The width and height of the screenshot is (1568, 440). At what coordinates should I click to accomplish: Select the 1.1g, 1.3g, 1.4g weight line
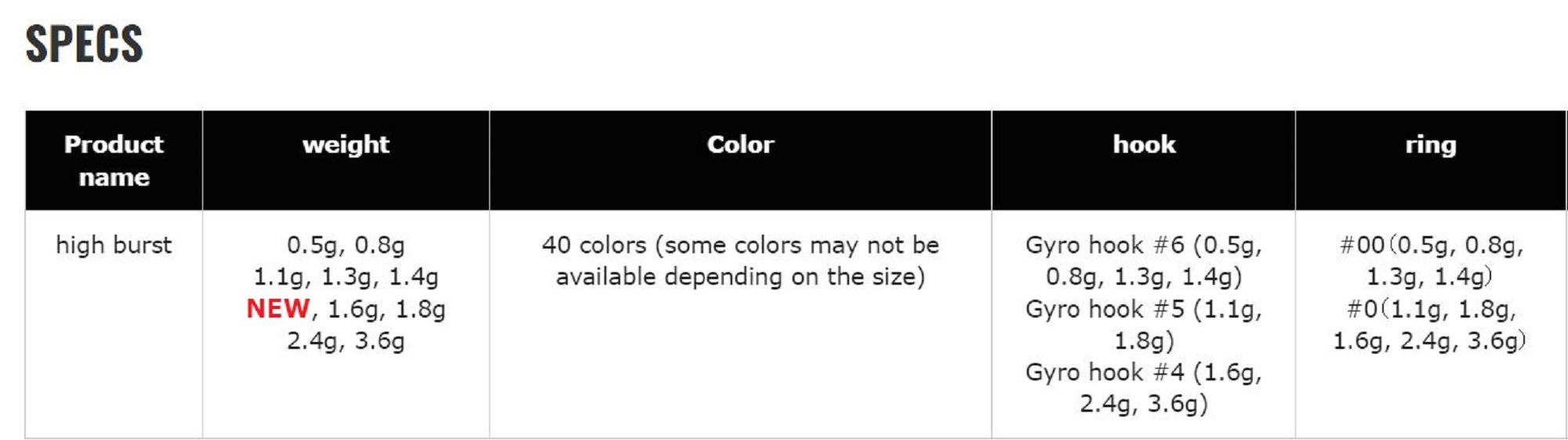point(346,277)
